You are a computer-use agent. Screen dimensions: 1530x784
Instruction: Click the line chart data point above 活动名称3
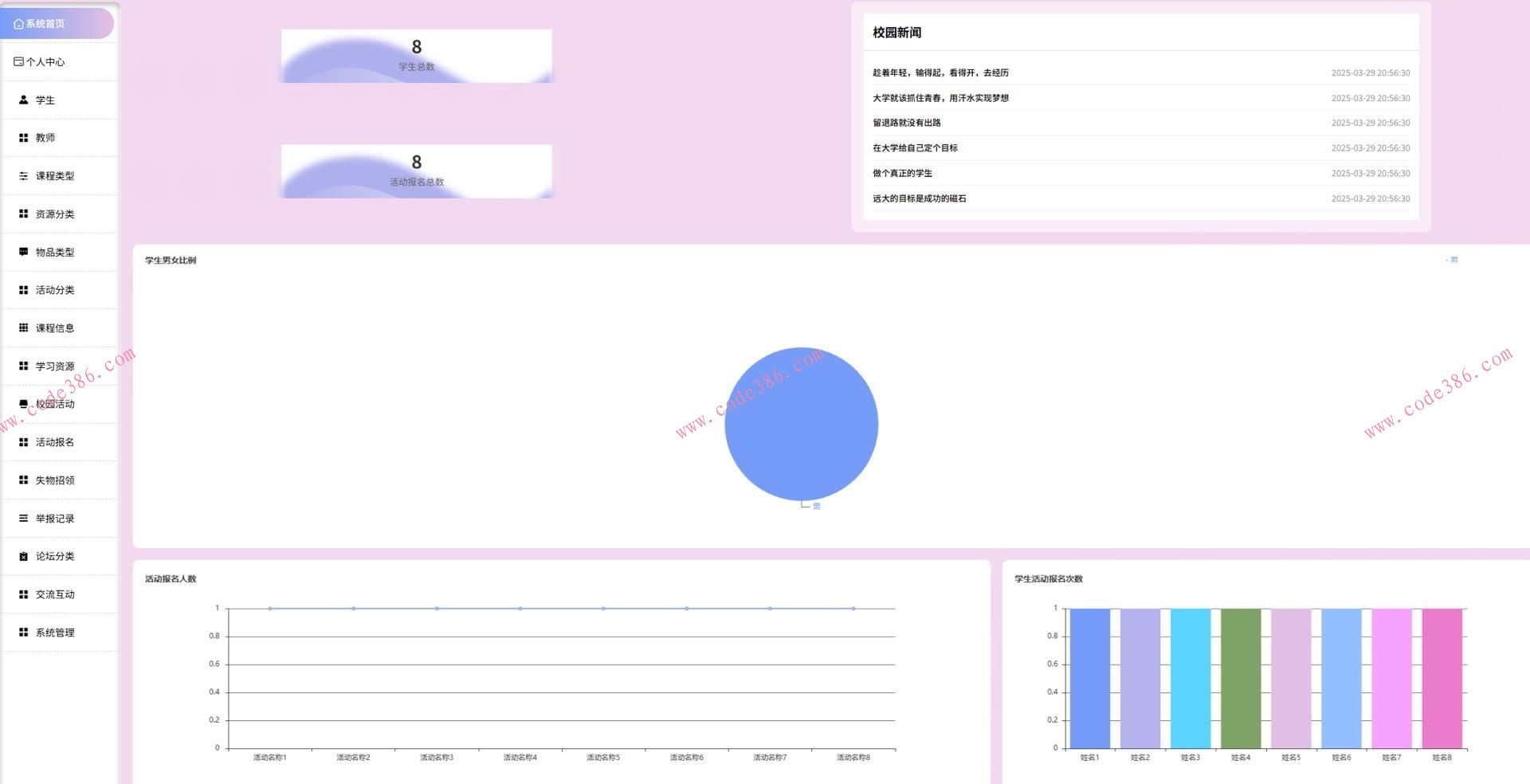pos(437,609)
